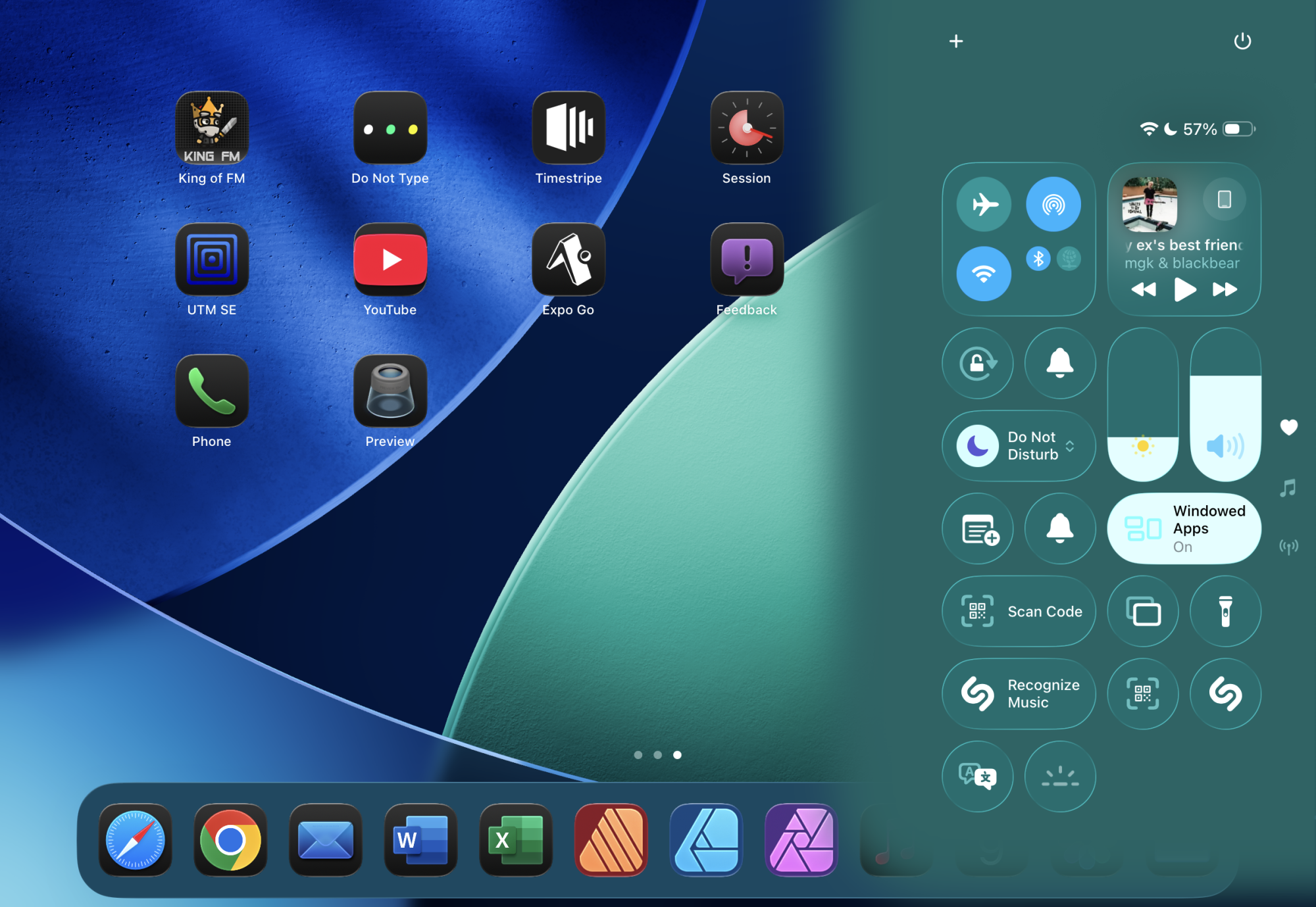1316x907 pixels.
Task: Toggle rotation lock
Action: [x=978, y=363]
